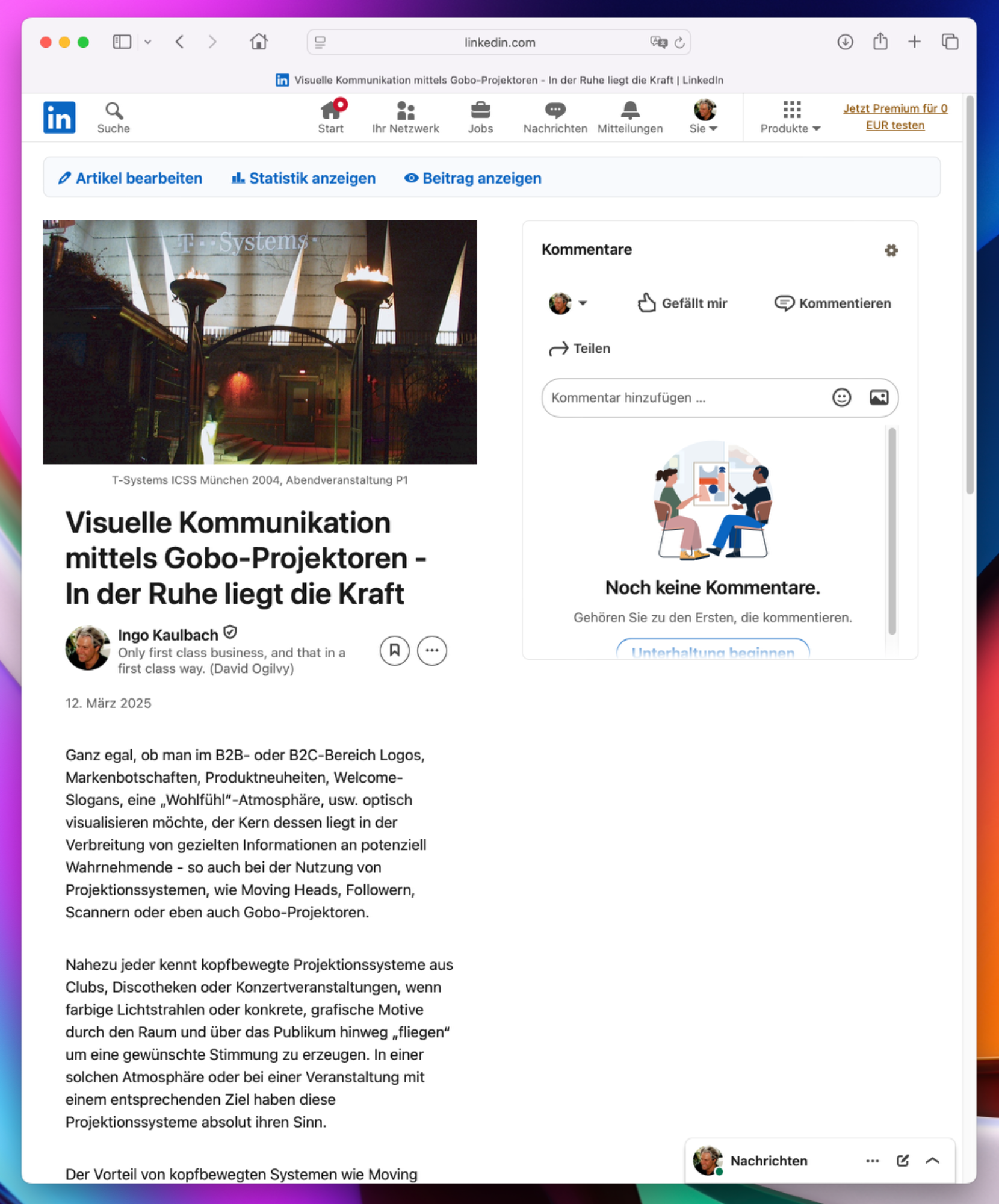Open Statistik anzeigen

(303, 178)
